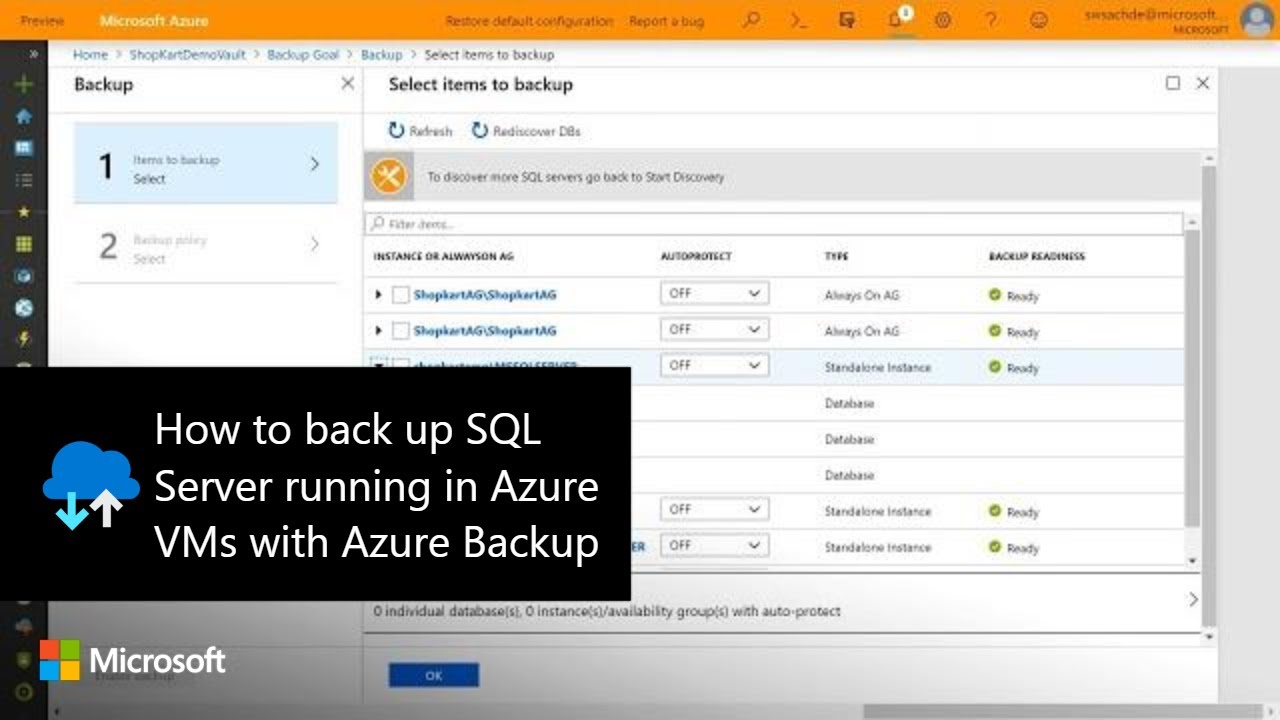Send feedback via the smiley icon
Screen dimensions: 1280x720
pos(1038,20)
